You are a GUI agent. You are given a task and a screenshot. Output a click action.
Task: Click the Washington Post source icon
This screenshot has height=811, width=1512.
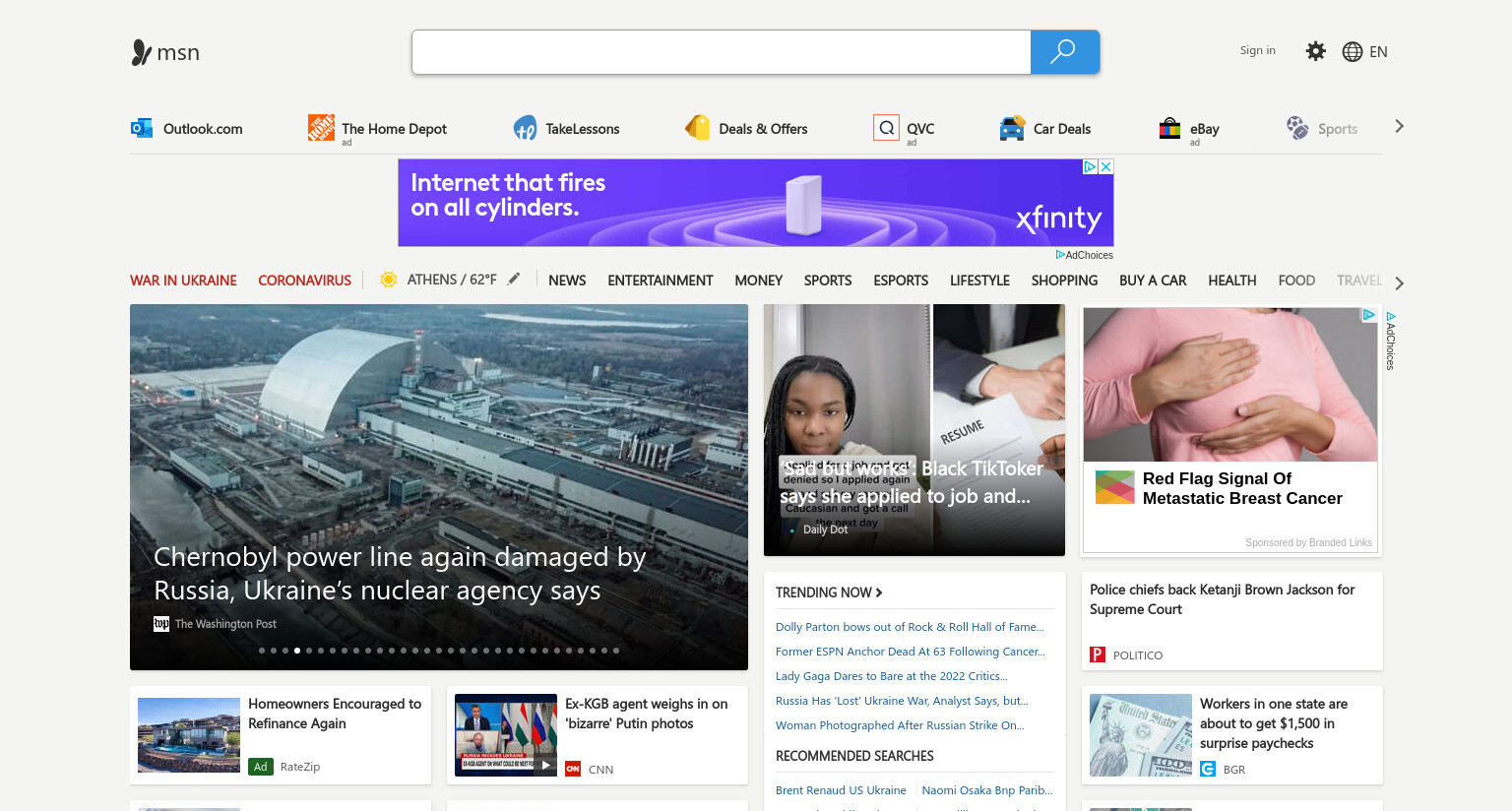click(x=161, y=624)
